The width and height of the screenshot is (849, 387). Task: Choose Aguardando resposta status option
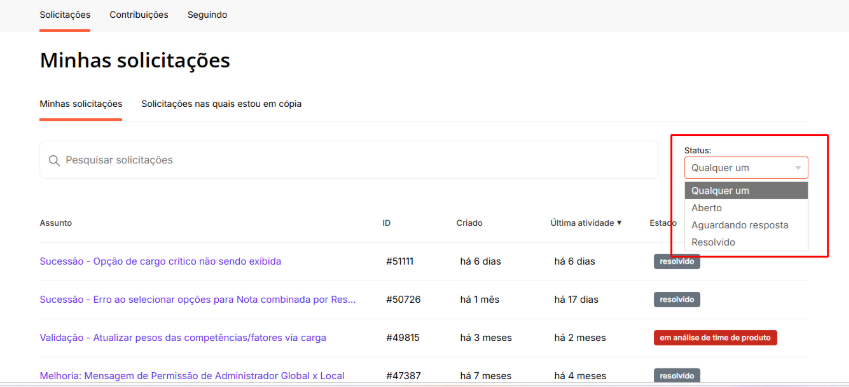tap(746, 225)
